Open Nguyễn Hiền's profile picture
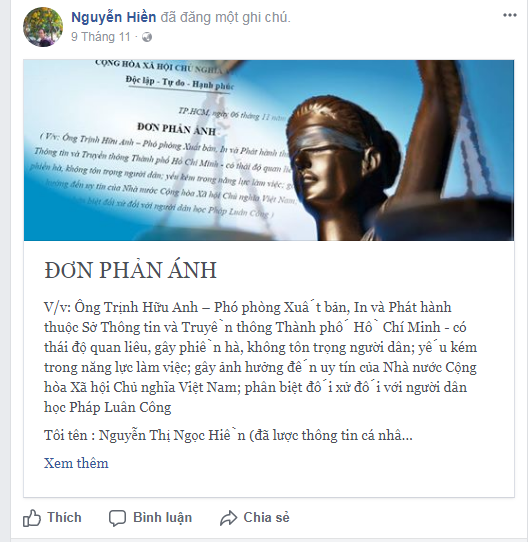The image size is (528, 542). pyautogui.click(x=43, y=27)
